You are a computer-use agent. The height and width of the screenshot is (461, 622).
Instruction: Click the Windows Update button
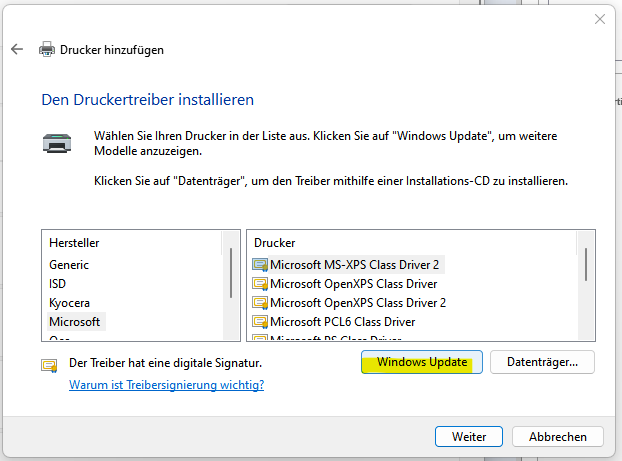pos(422,362)
